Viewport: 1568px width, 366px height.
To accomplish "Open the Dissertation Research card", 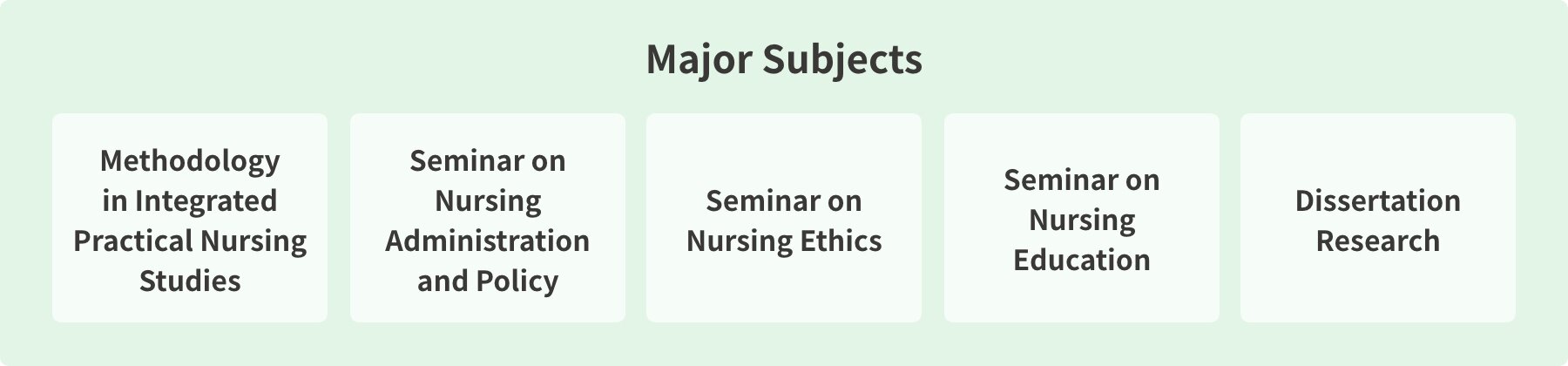I will click(x=1378, y=218).
